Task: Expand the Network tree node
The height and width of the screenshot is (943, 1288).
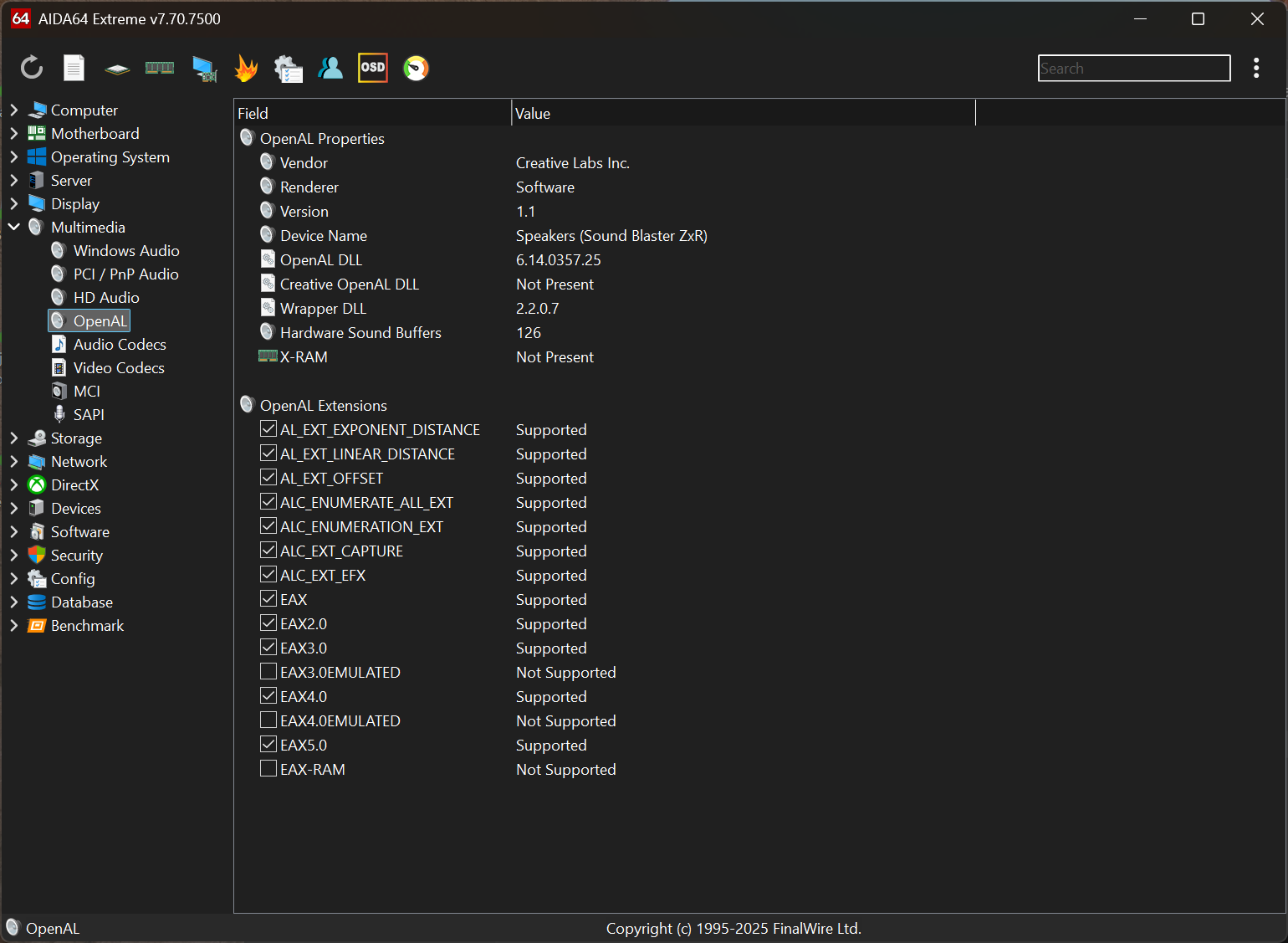Action: tap(13, 461)
